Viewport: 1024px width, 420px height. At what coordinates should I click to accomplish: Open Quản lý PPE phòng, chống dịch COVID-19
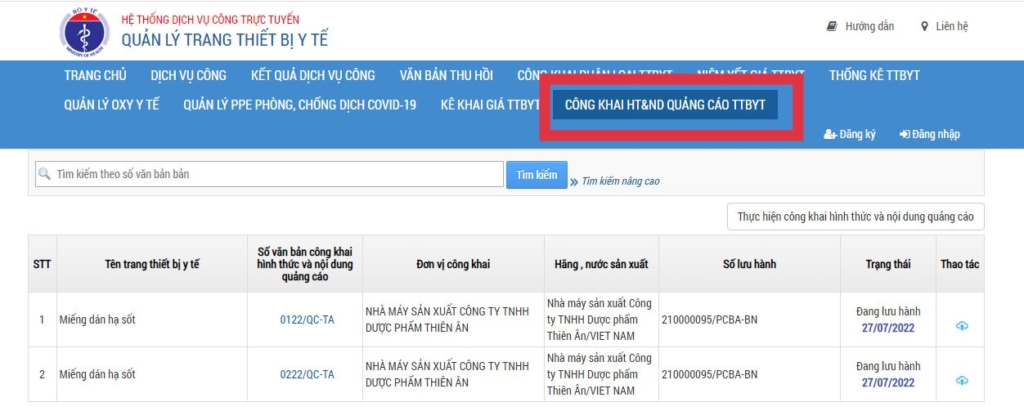[299, 105]
